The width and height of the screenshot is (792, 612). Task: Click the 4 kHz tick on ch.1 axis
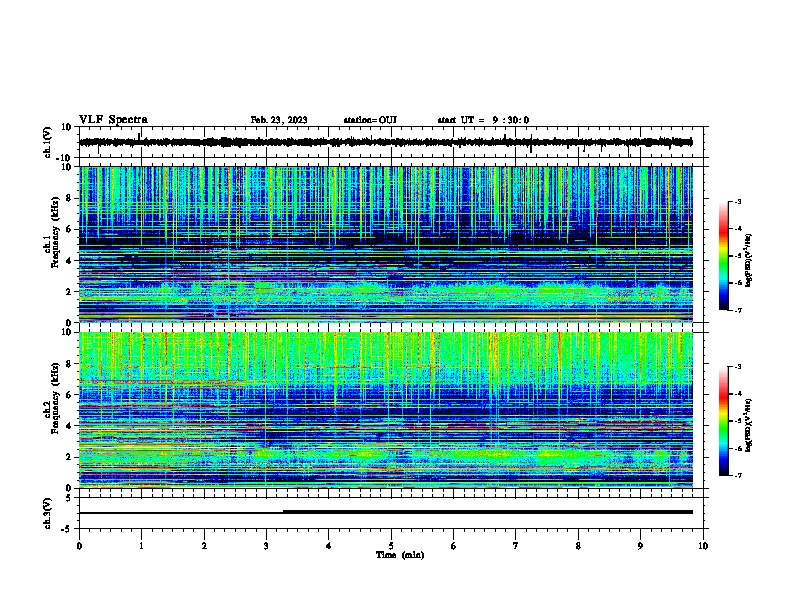point(69,261)
